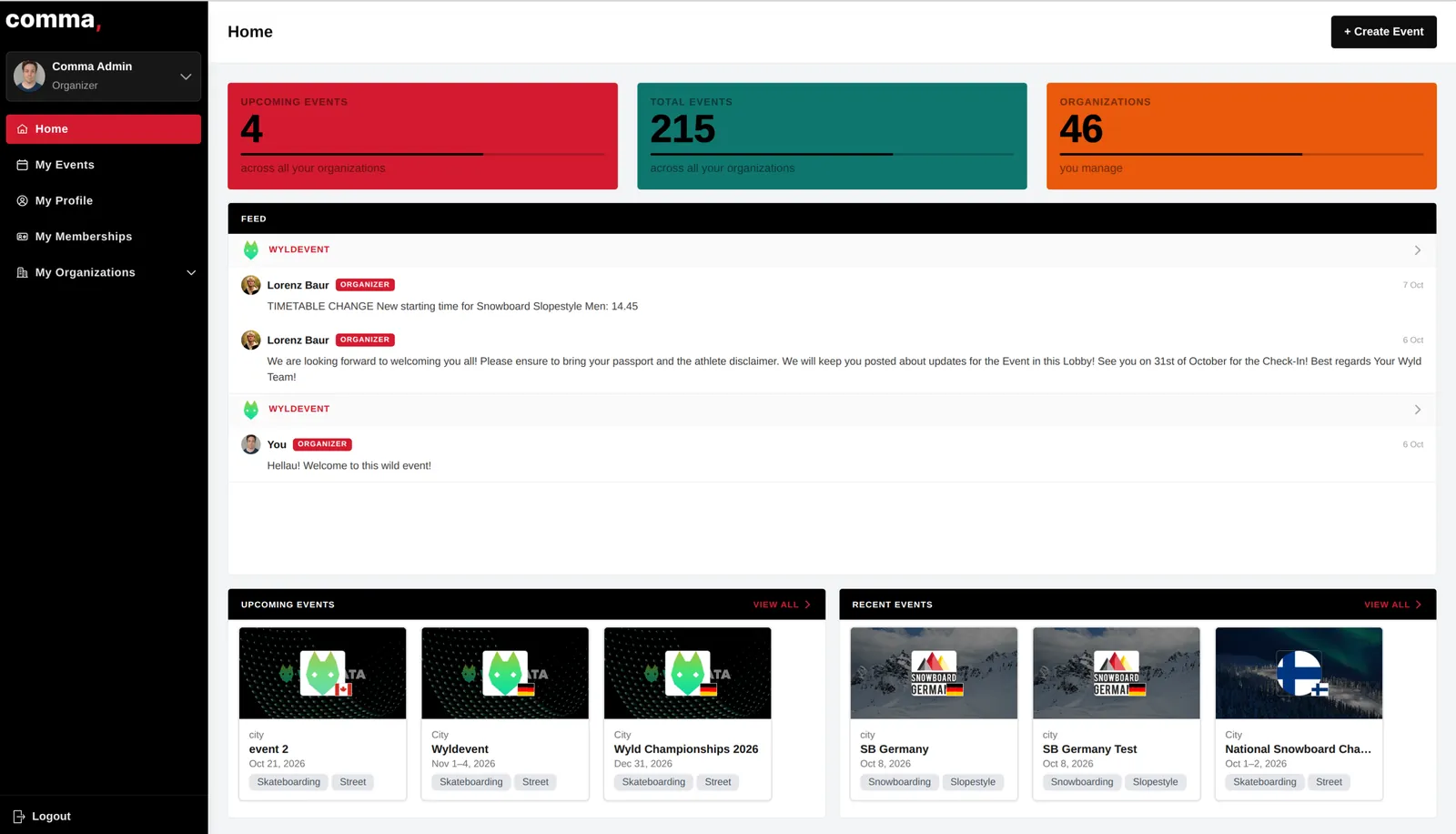Click the My Events calendar icon
1456x834 pixels.
coord(23,165)
